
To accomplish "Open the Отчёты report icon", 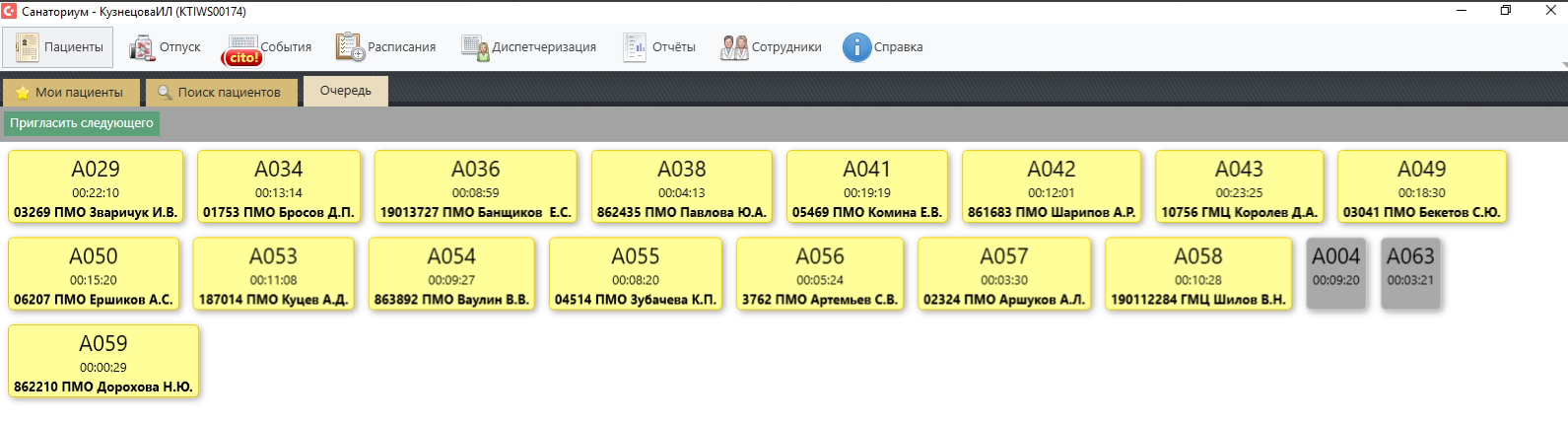I will pyautogui.click(x=634, y=47).
